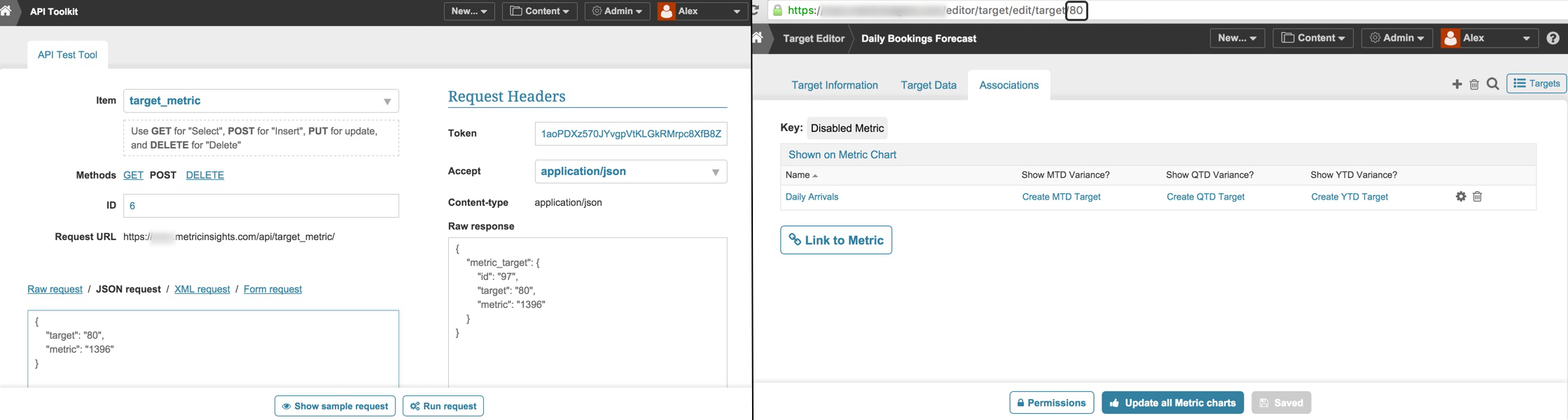
Task: Click into the ID input field
Action: 261,206
